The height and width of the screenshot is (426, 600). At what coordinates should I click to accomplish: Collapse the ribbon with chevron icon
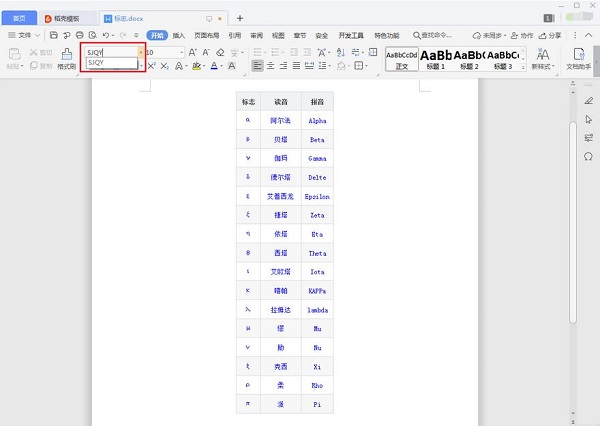pyautogui.click(x=589, y=35)
